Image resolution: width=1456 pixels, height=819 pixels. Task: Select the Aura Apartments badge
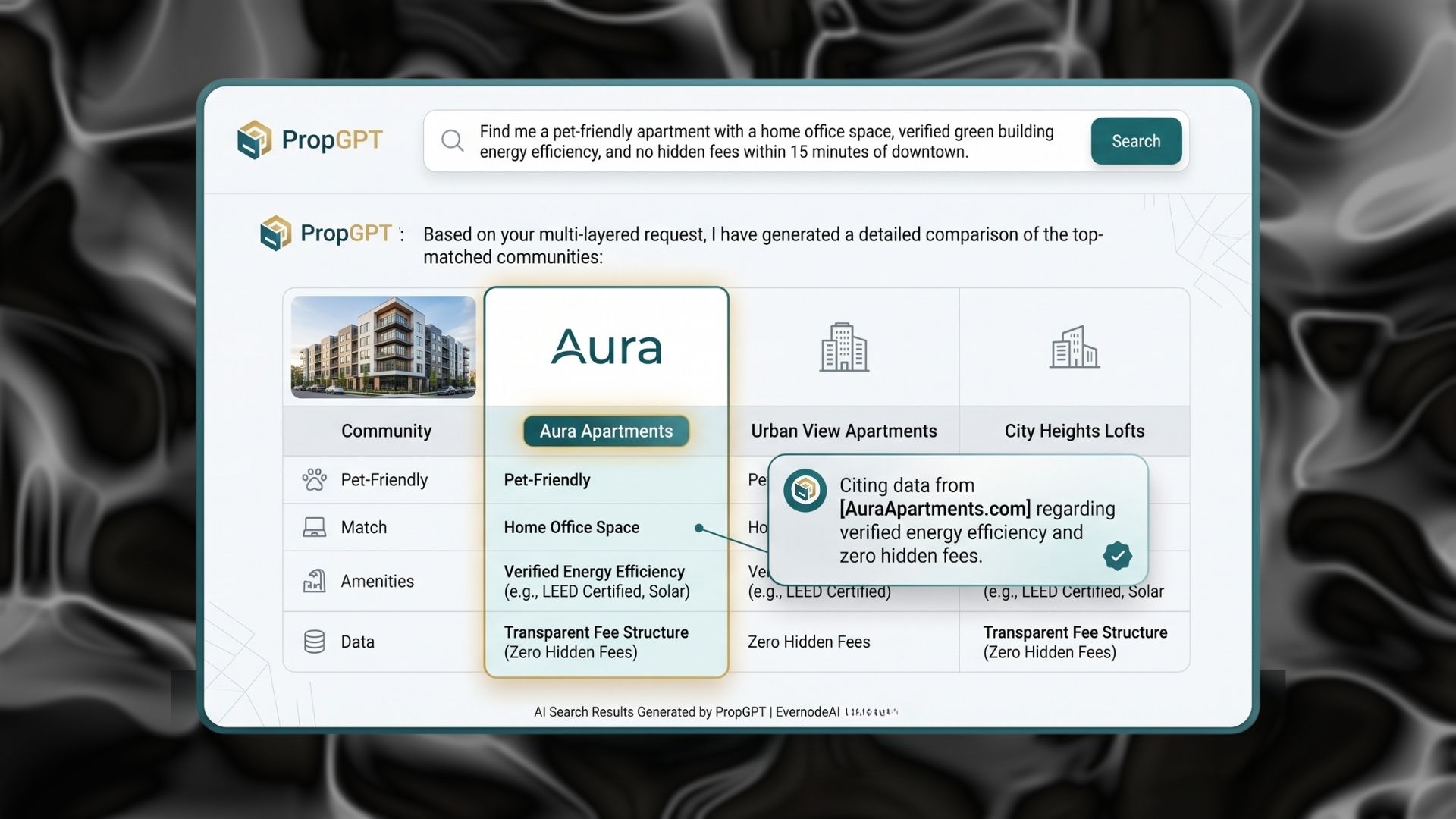click(606, 431)
